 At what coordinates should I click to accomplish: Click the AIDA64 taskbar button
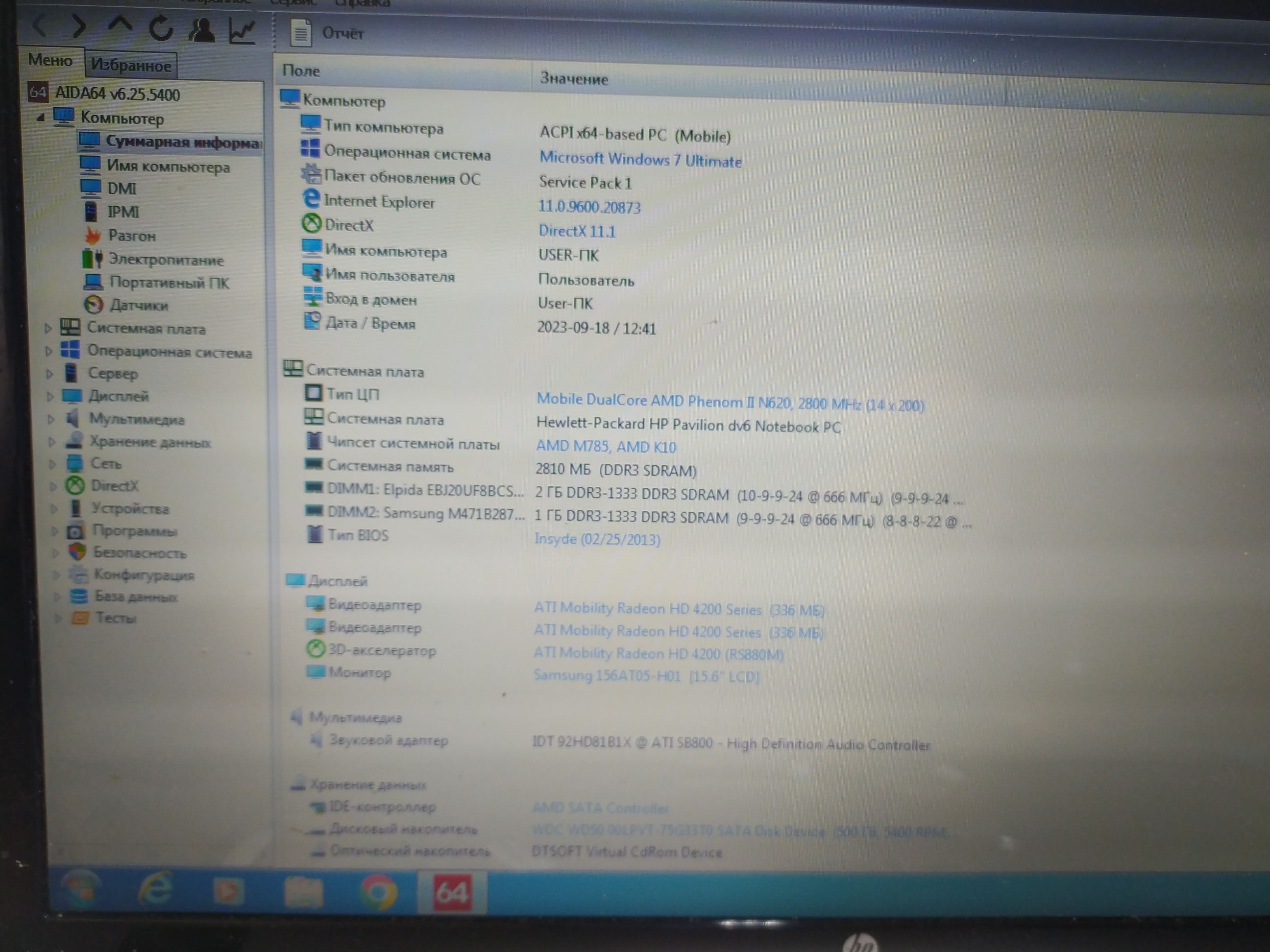pyautogui.click(x=452, y=892)
